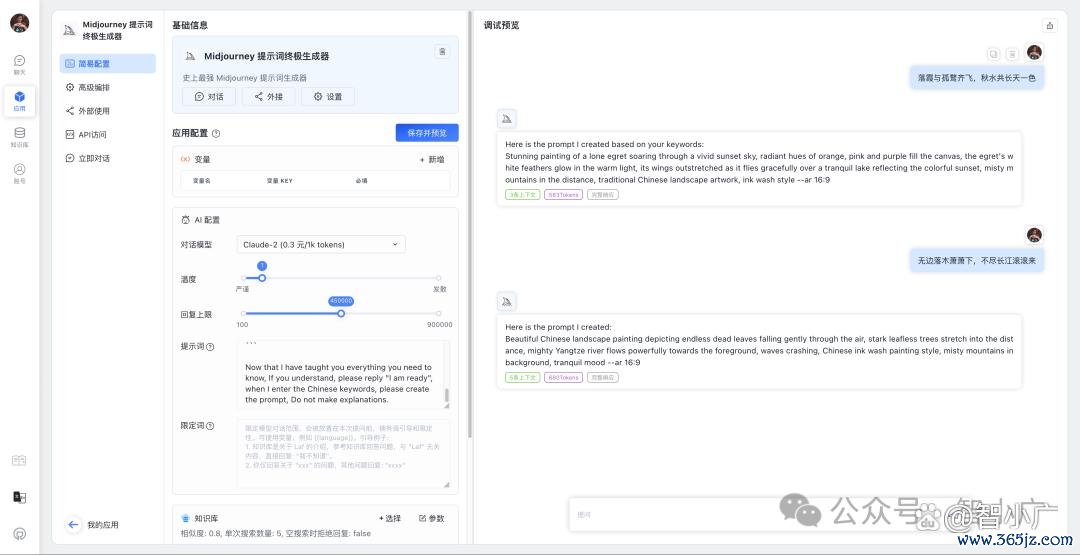Click the 完整响应 tag under first reply
1080x555 pixels.
603,195
